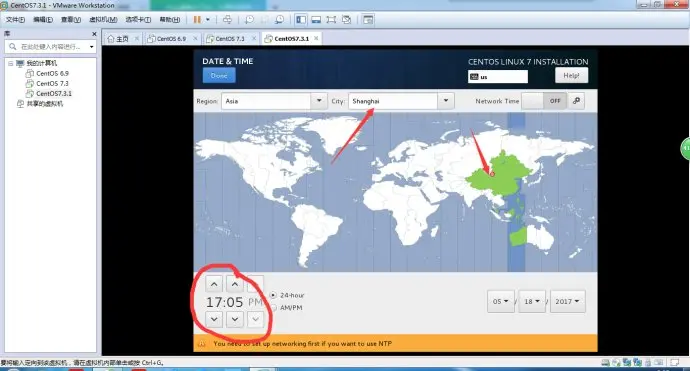Click the 17:05 time display
Viewport: 690px width, 371px height.
(x=224, y=302)
